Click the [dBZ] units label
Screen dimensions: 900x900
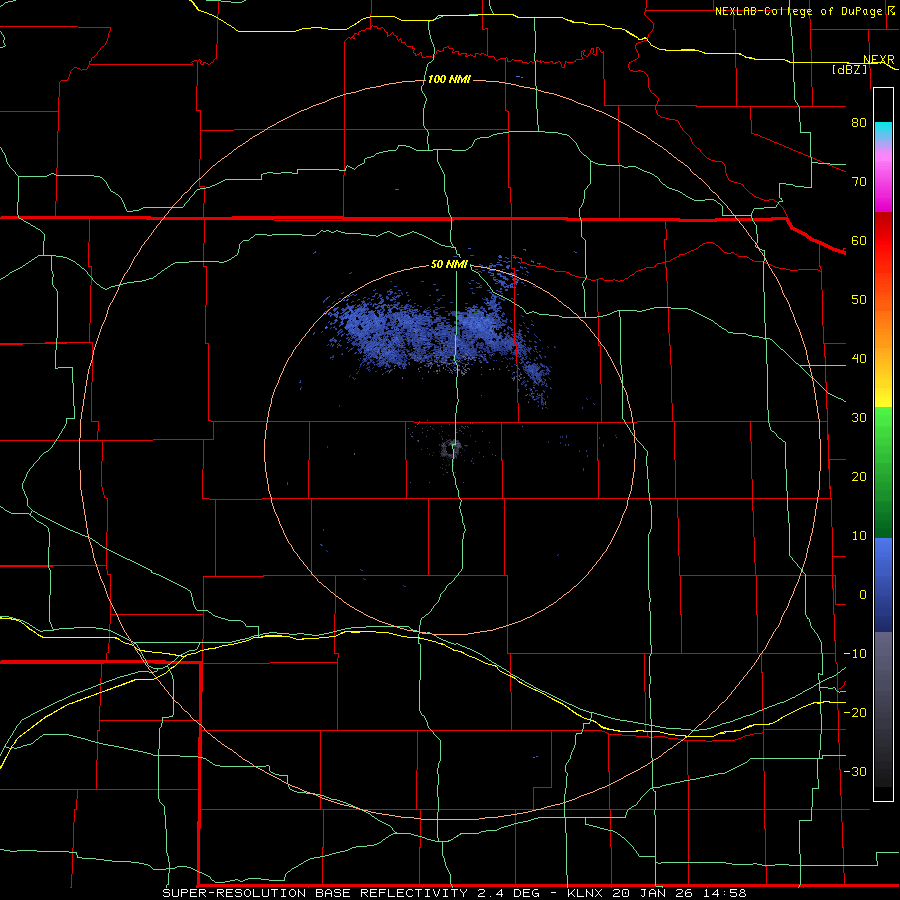[850, 70]
